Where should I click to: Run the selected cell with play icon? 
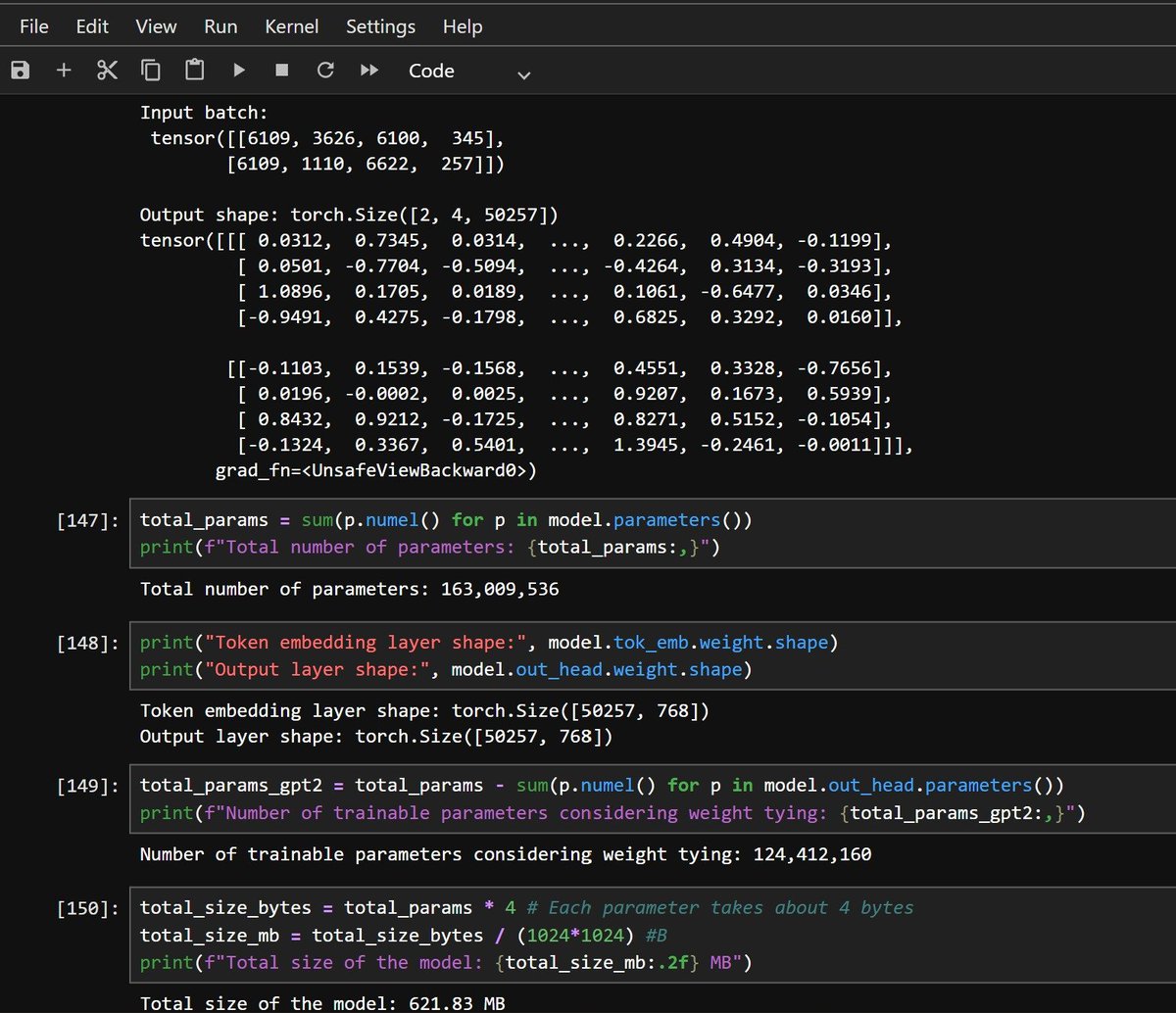(x=238, y=71)
